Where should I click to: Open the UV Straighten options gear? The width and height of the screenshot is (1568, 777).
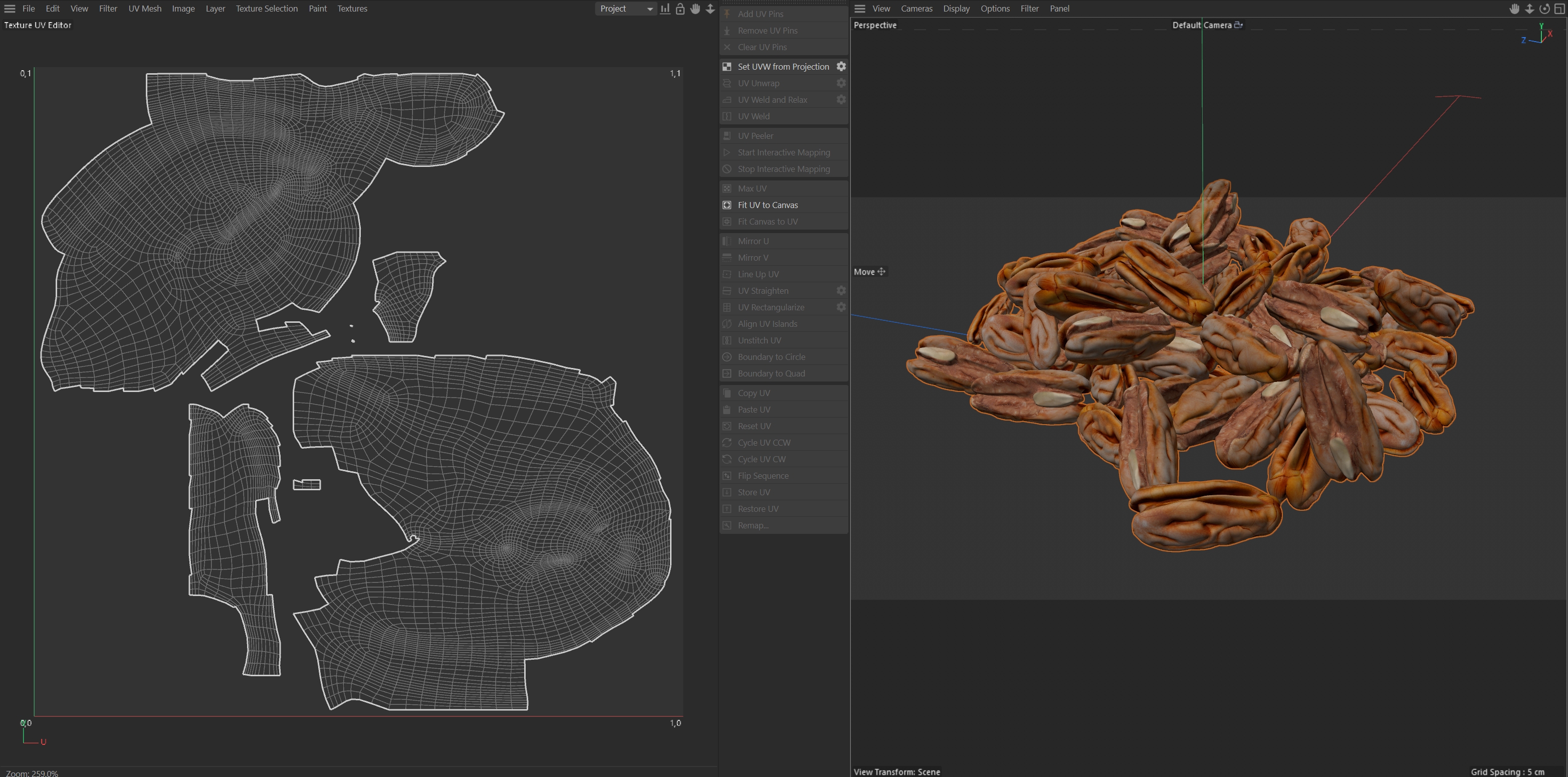point(840,290)
